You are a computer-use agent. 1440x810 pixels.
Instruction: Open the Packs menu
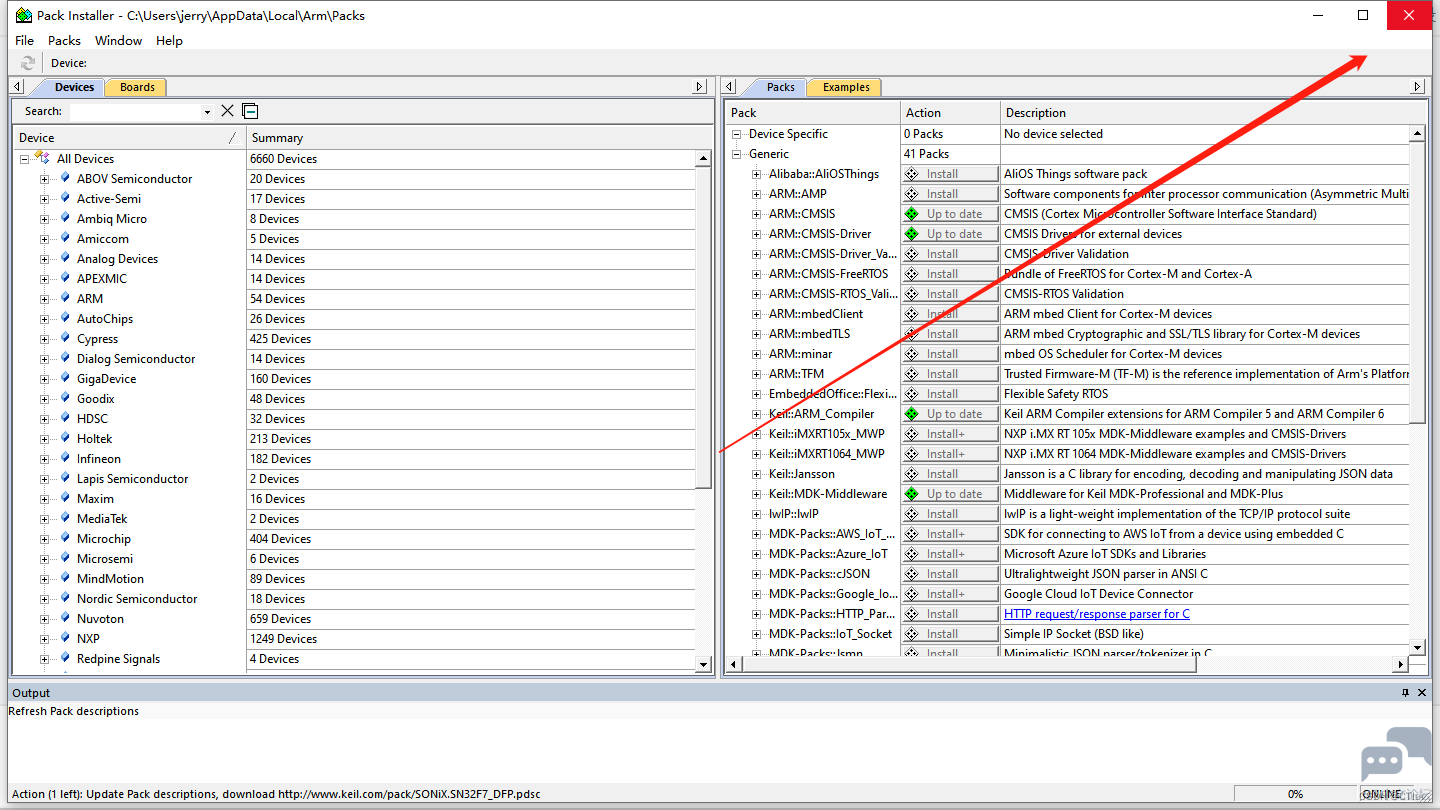click(64, 40)
